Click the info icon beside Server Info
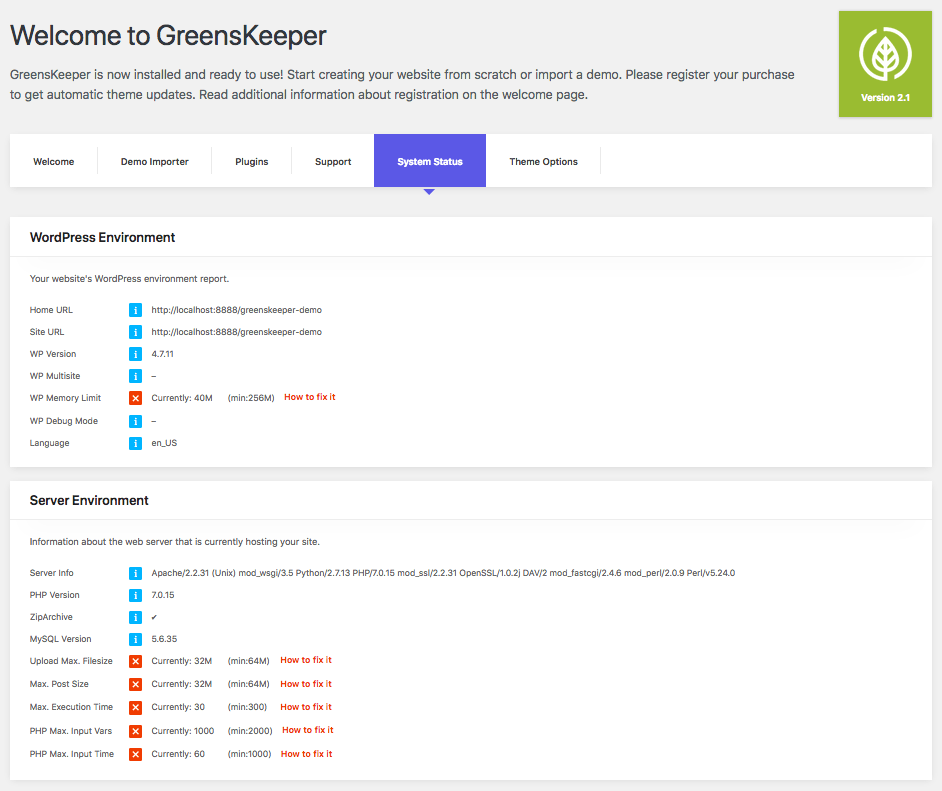 (x=135, y=573)
